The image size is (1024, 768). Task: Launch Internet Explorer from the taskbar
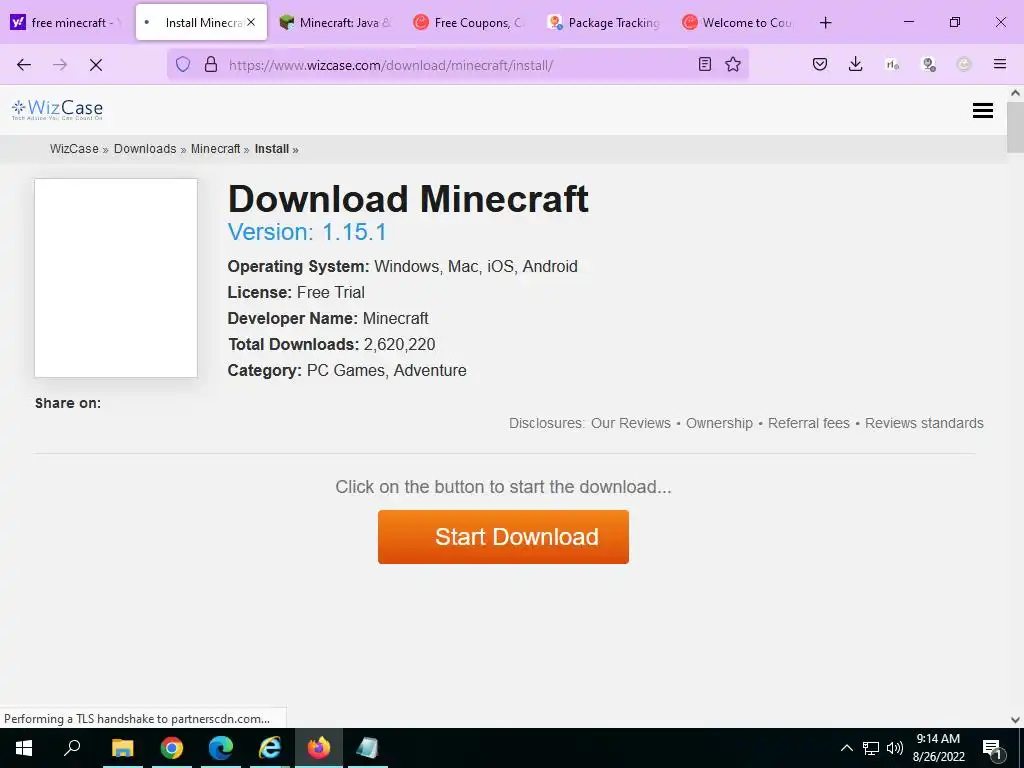click(x=270, y=748)
